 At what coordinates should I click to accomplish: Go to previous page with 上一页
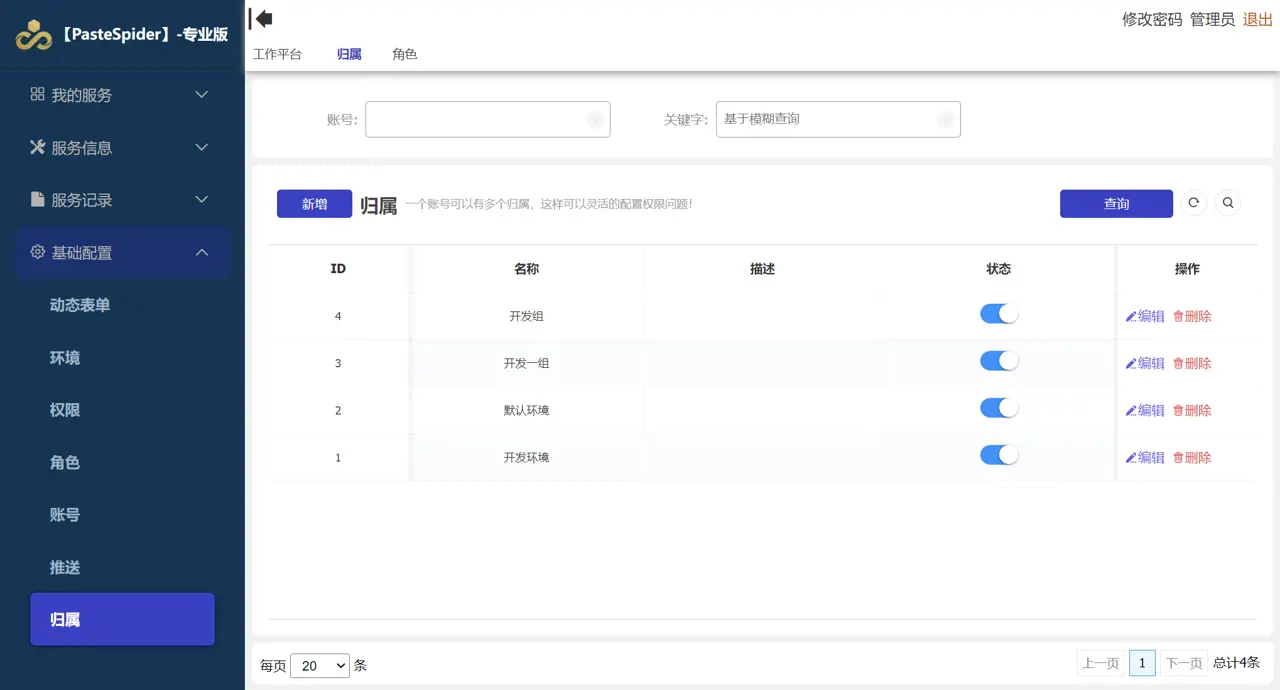(1100, 663)
